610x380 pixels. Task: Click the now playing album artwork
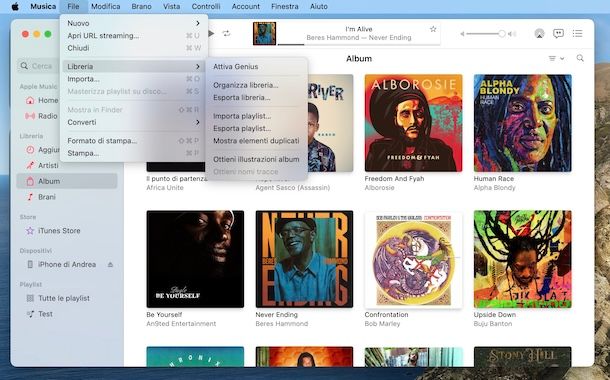click(x=265, y=33)
